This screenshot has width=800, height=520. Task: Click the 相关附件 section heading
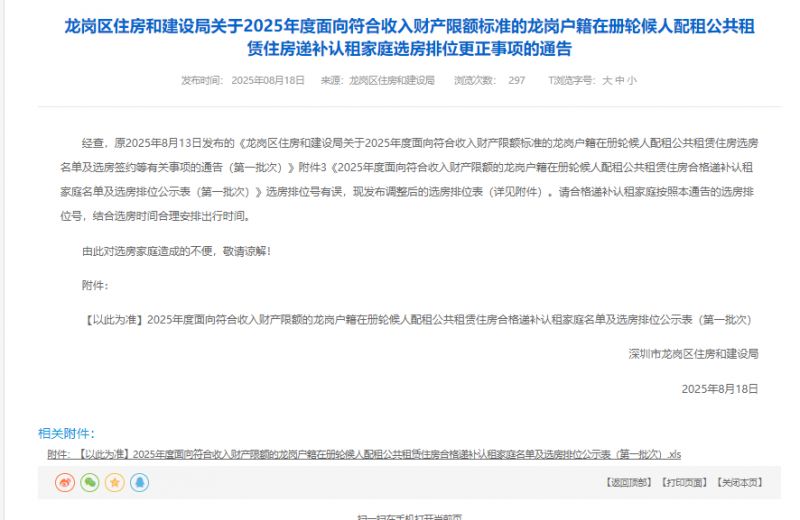66,434
